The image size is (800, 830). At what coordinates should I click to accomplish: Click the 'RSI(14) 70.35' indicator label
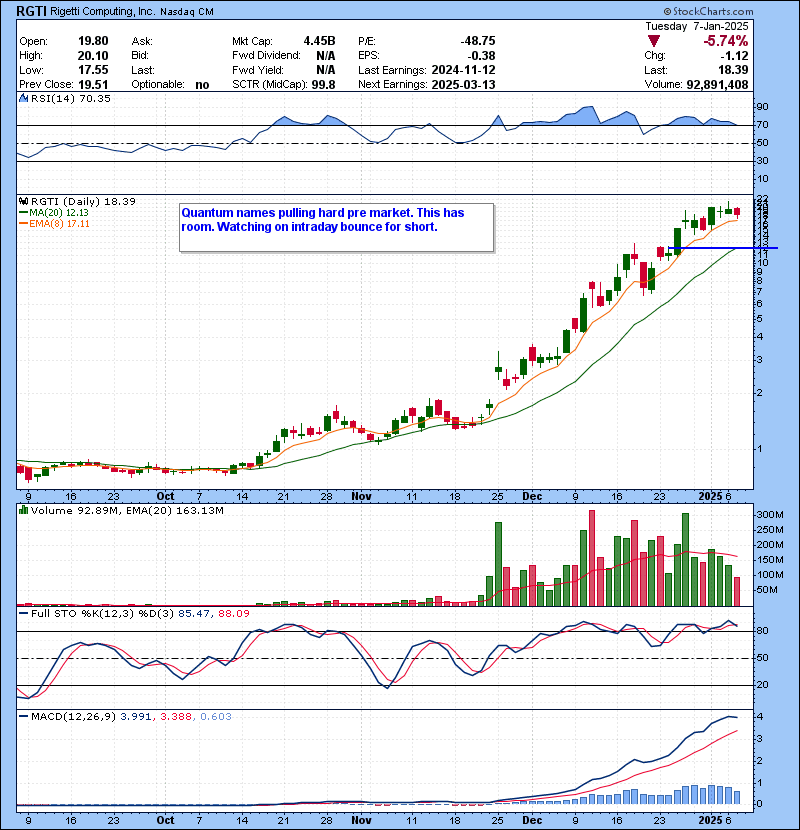point(71,98)
